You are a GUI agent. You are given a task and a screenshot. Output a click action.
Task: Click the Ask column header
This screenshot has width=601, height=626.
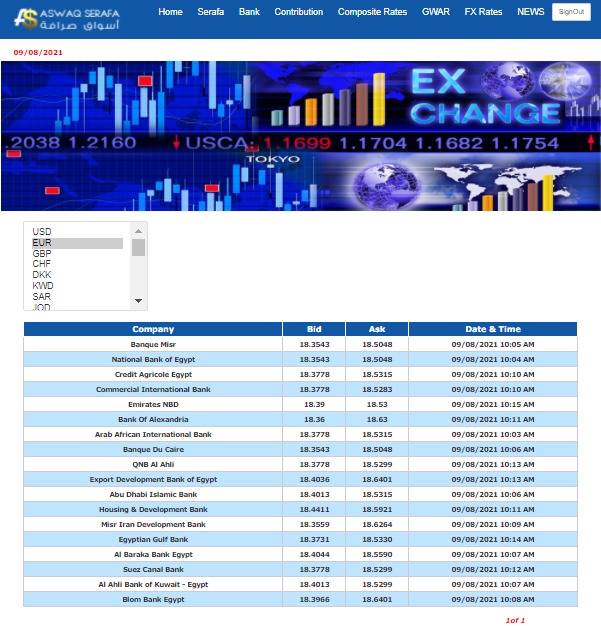(x=377, y=329)
